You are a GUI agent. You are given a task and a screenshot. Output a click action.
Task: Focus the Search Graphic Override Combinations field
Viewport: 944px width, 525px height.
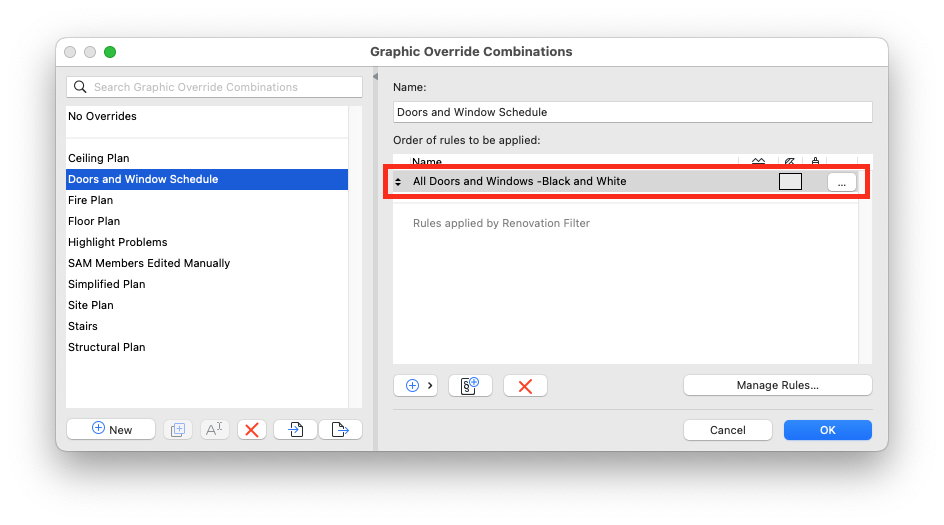[x=214, y=87]
